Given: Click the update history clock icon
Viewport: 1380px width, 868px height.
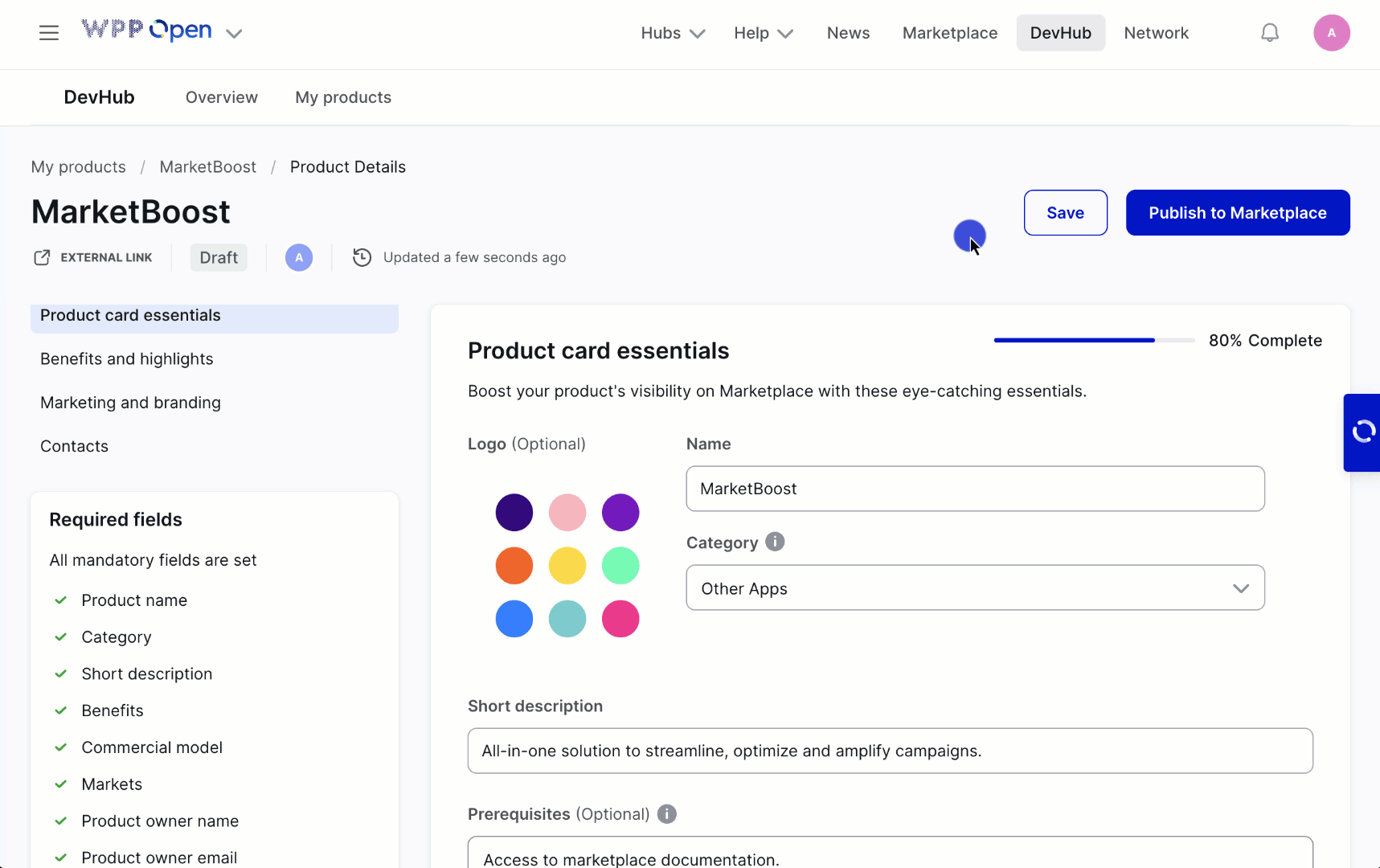Looking at the screenshot, I should coord(362,257).
